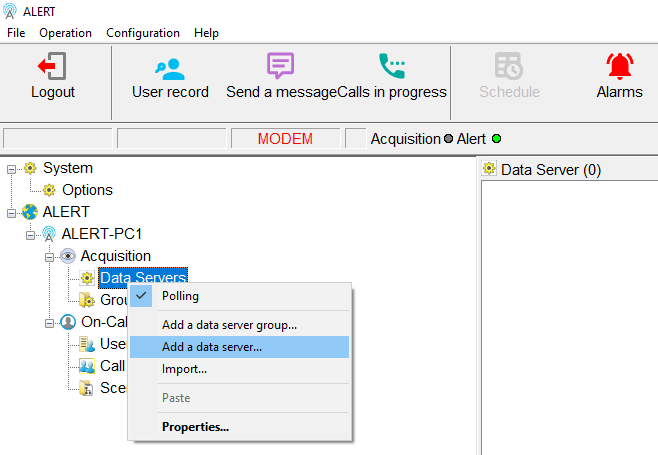The height and width of the screenshot is (455, 658).
Task: Open Properties from context menu
Action: 195,427
